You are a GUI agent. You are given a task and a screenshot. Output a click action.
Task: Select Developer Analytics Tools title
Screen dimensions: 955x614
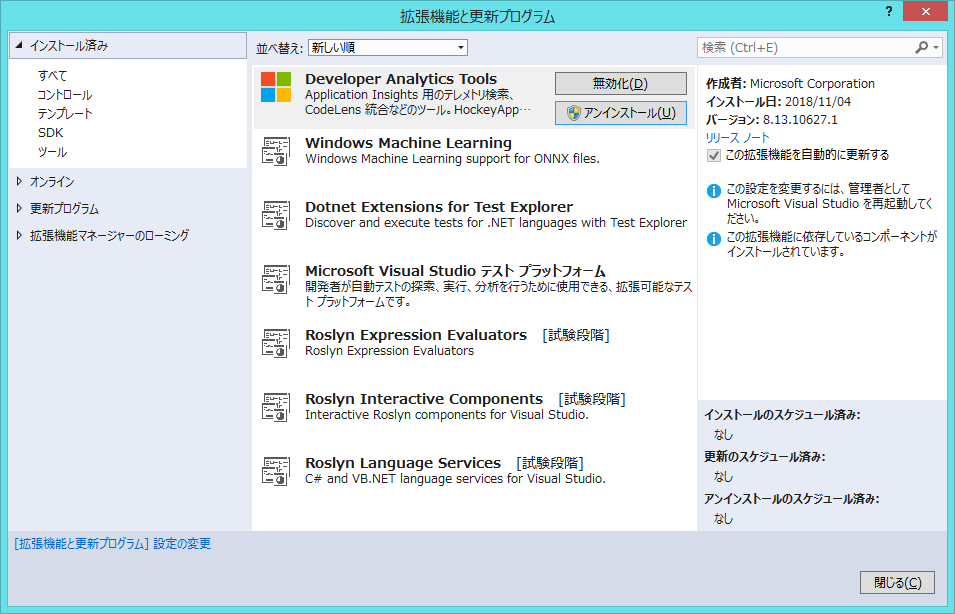[x=401, y=79]
